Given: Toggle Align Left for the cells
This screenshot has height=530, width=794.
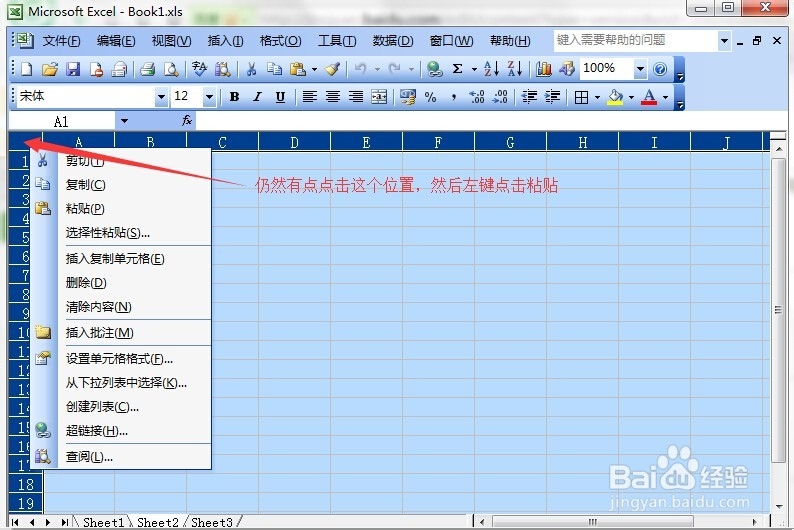Looking at the screenshot, I should coord(309,97).
